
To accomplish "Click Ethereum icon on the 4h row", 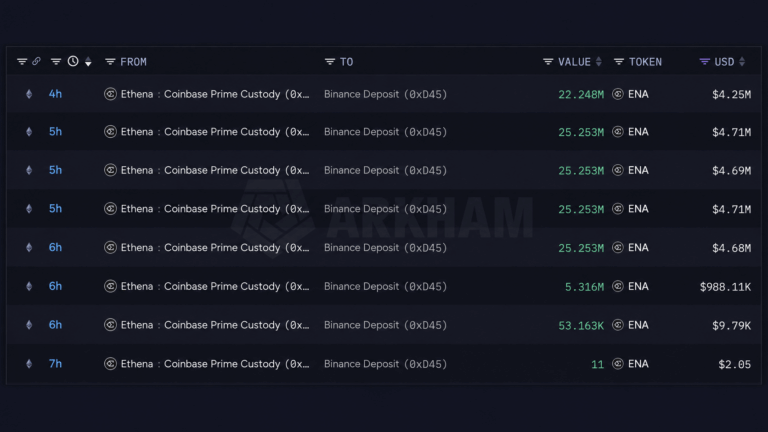I will 29,94.
